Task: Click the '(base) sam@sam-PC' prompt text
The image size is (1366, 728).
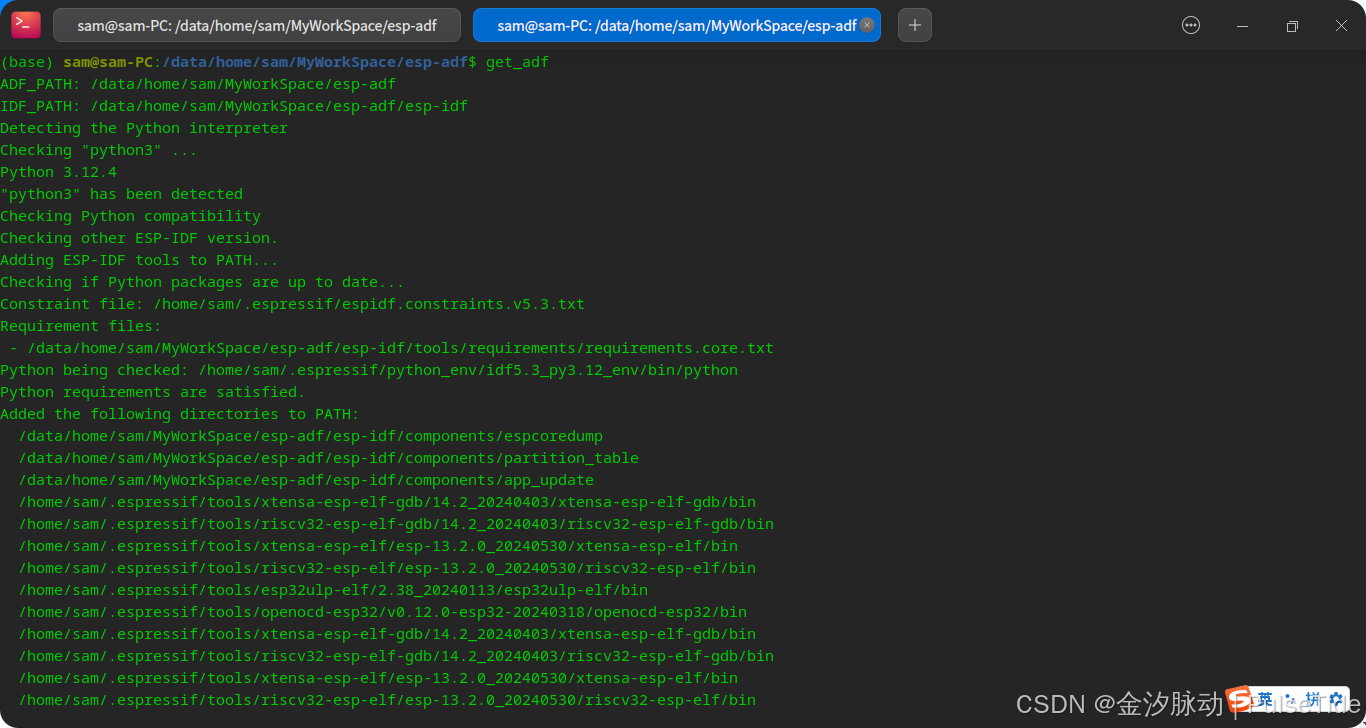Action: click(77, 62)
